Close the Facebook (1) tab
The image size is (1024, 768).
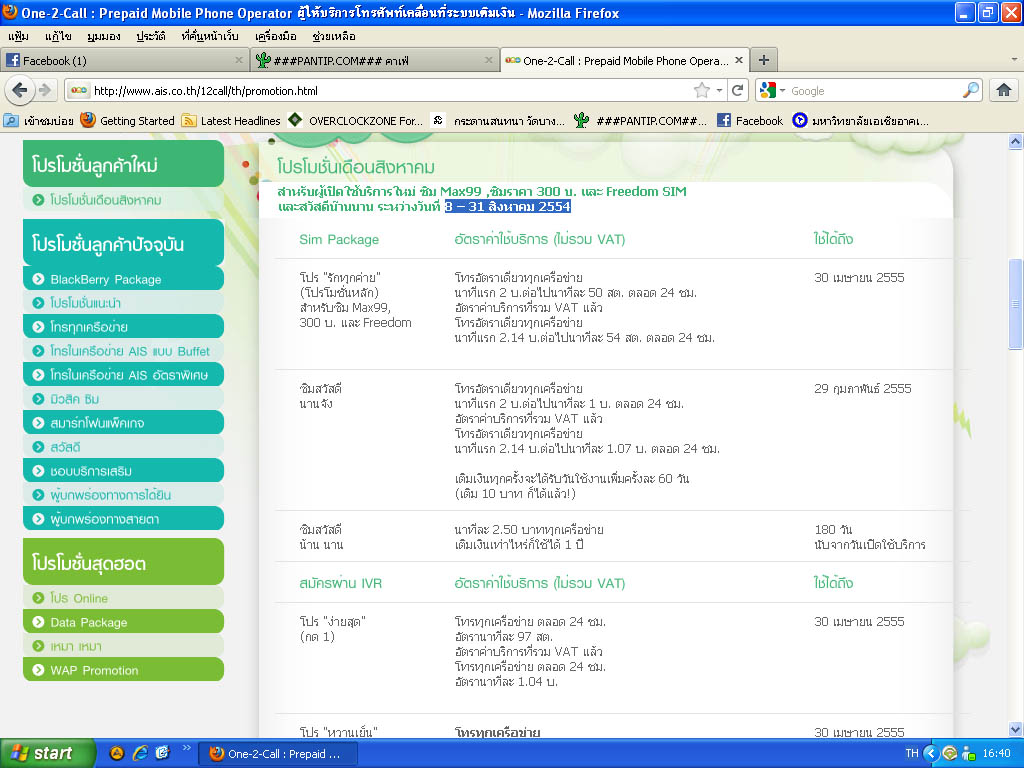(x=239, y=60)
